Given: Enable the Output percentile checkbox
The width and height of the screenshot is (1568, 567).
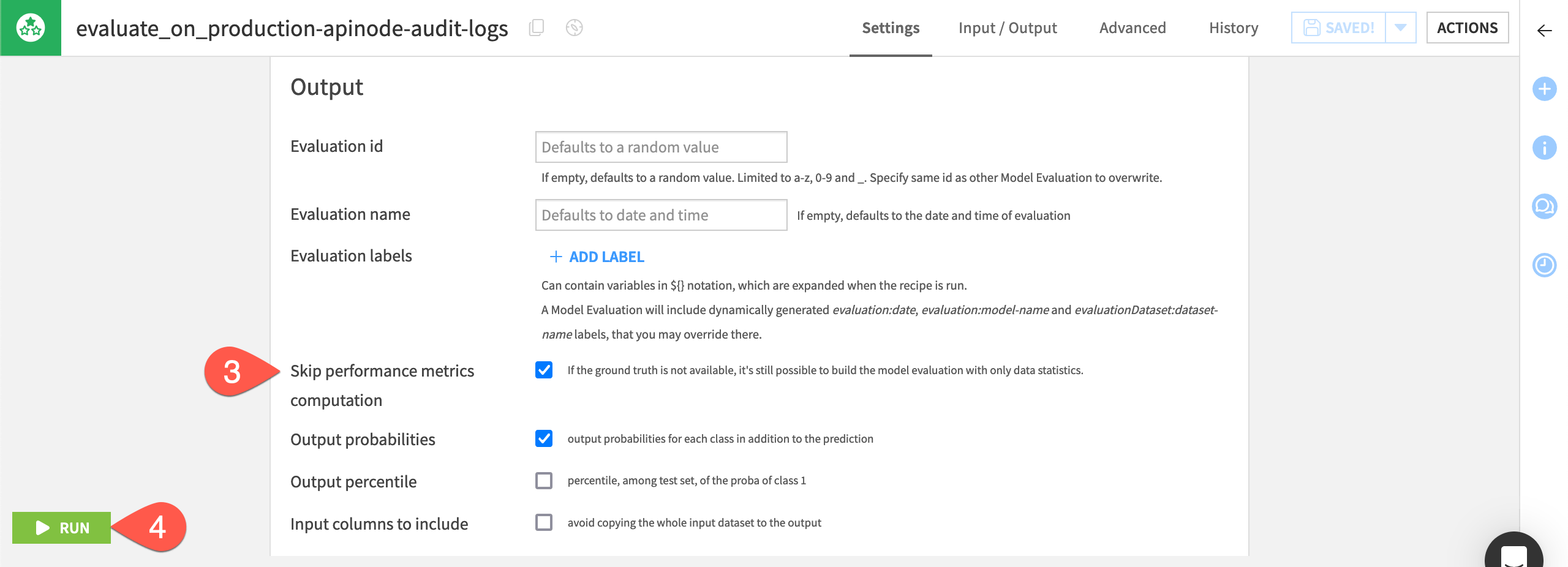Looking at the screenshot, I should [545, 481].
